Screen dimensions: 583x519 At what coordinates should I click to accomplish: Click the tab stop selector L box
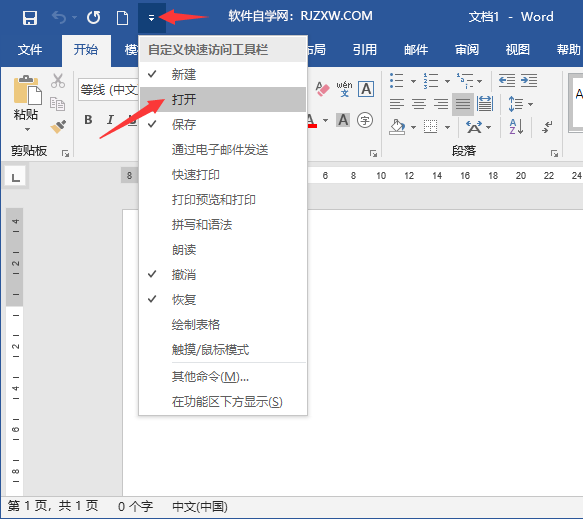coord(15,176)
